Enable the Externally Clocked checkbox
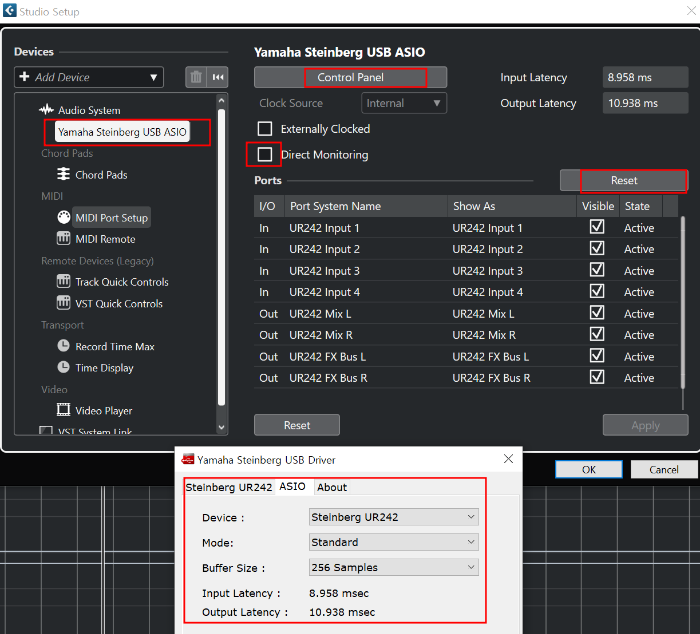The width and height of the screenshot is (700, 634). coord(265,129)
